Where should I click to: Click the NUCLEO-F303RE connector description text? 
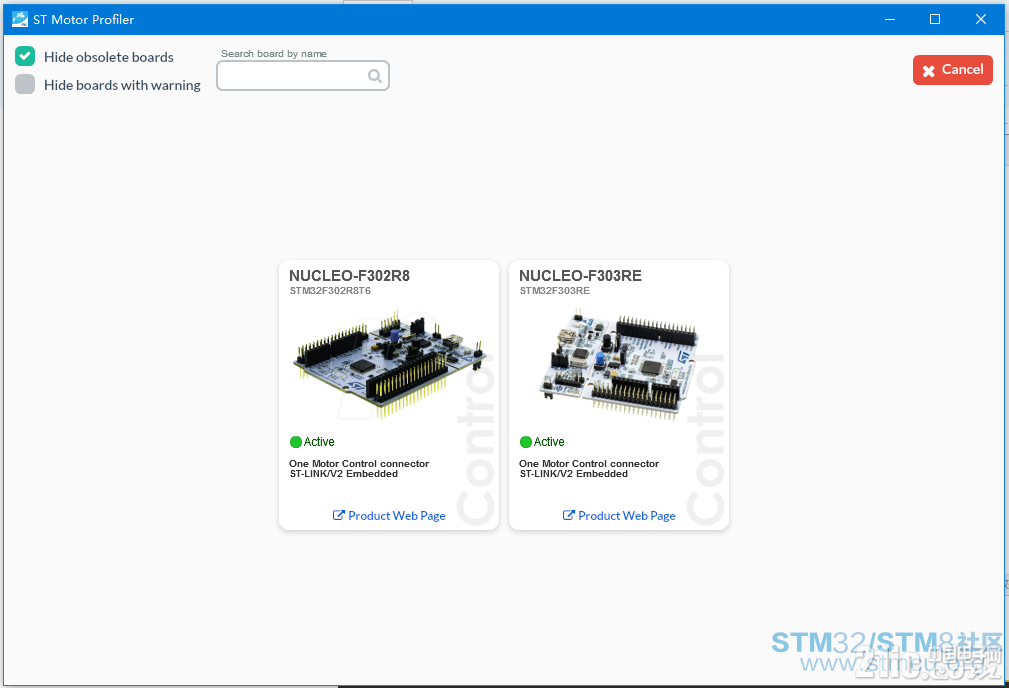589,469
